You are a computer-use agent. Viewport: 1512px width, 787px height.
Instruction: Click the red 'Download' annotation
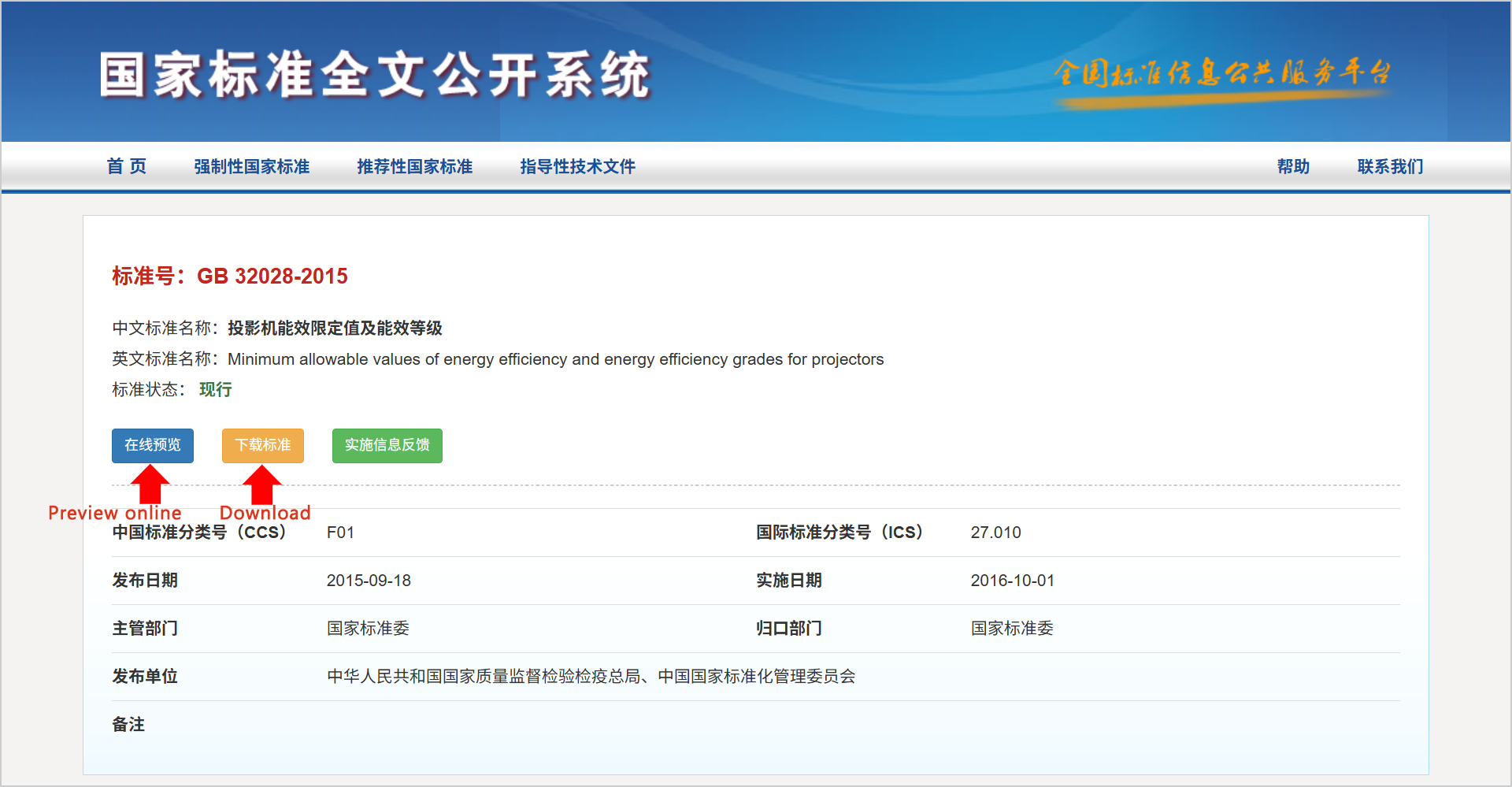[x=265, y=513]
